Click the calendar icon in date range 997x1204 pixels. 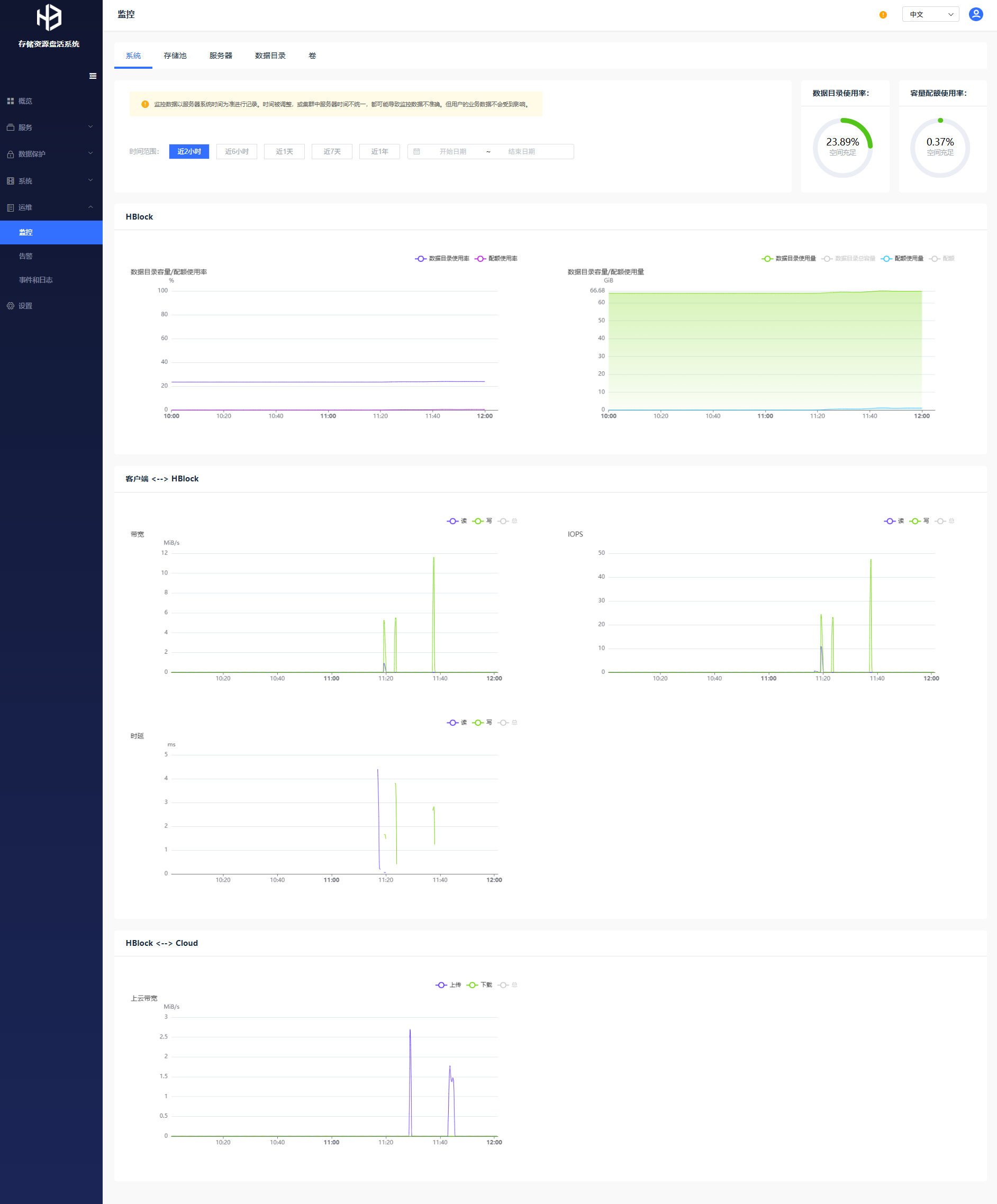(x=417, y=151)
